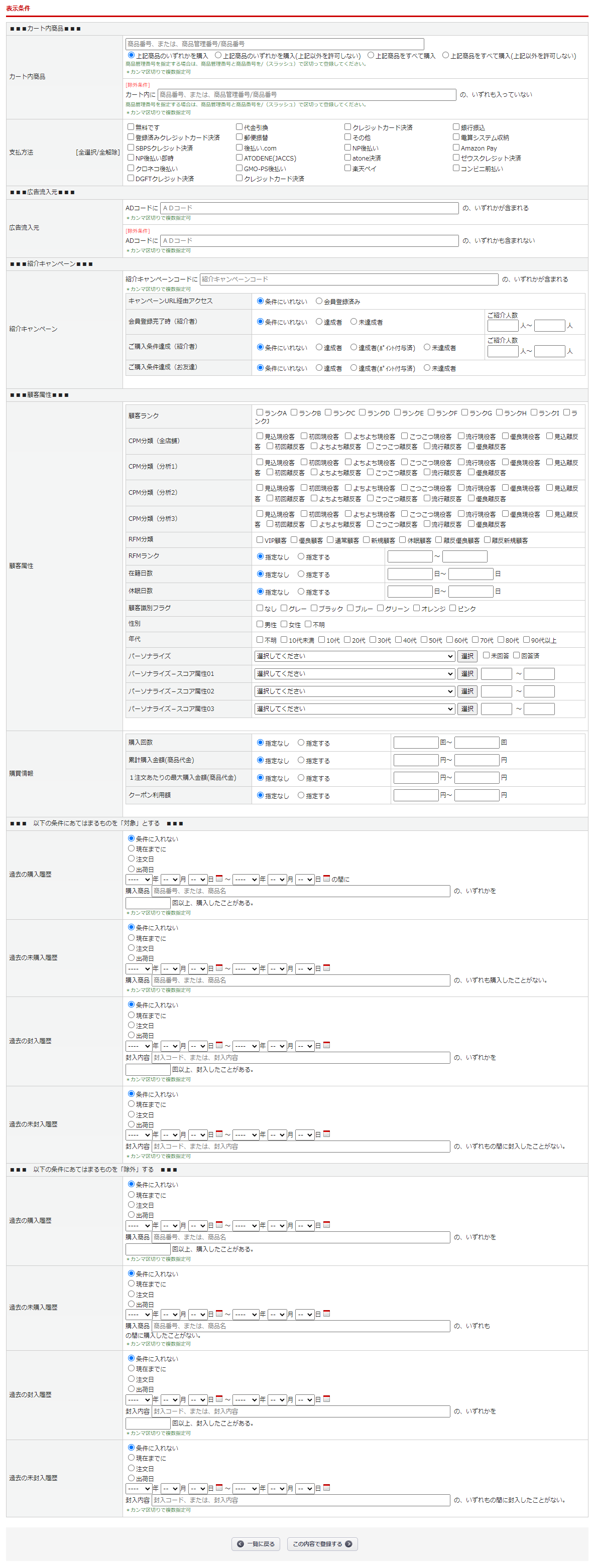Open start-date calendar for 除外 過去の封入履歴
The image size is (593, 1568).
tap(219, 1399)
